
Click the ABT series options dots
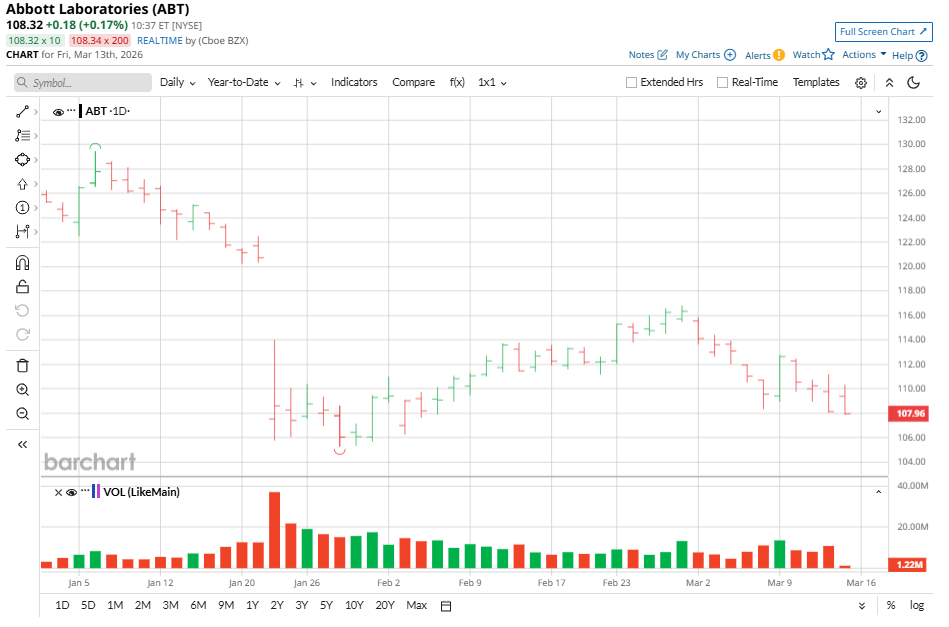tap(71, 111)
